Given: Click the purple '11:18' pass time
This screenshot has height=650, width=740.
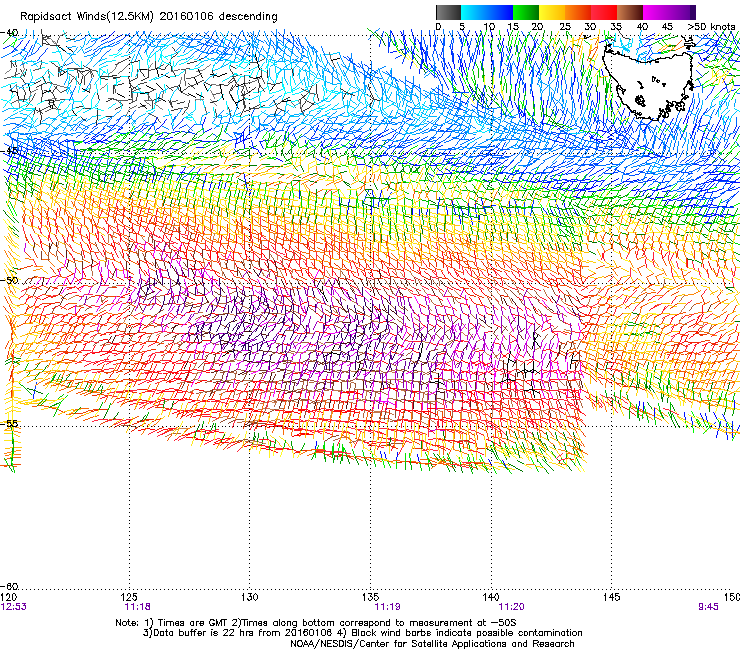Looking at the screenshot, I should click(138, 607).
